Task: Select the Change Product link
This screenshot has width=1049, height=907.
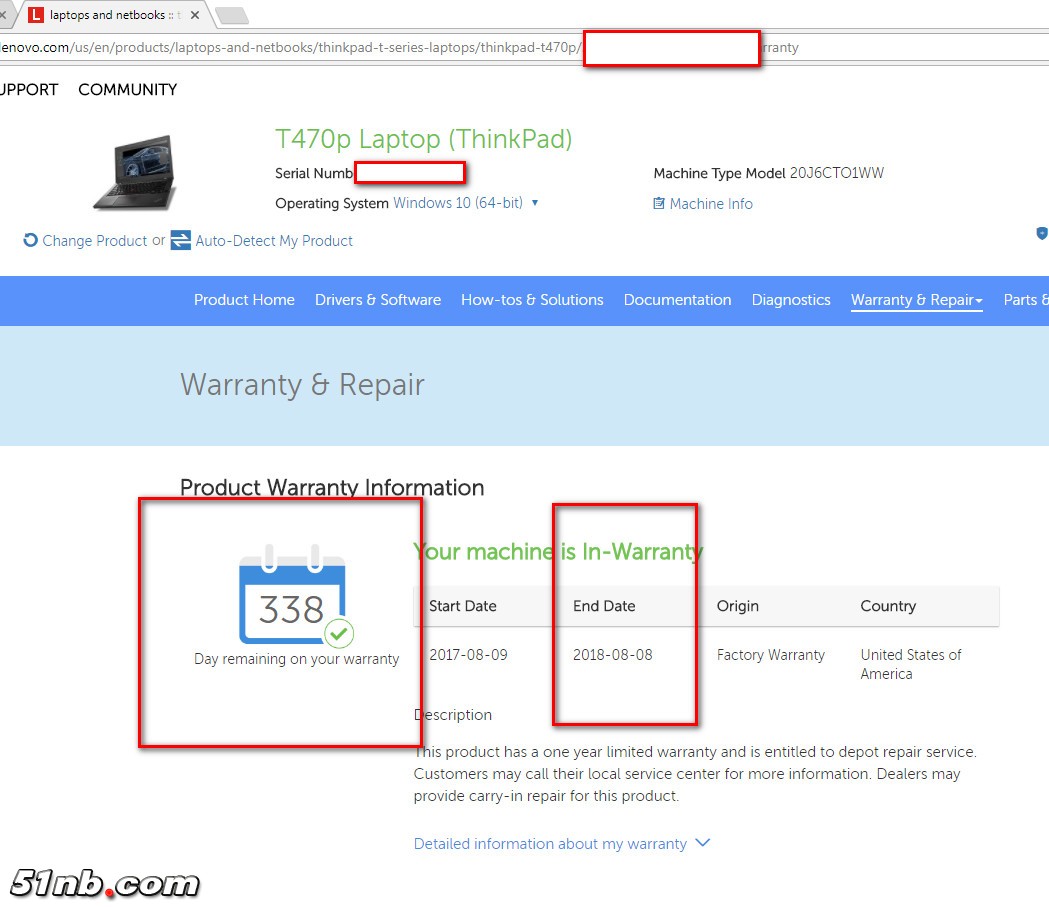Action: coord(94,241)
